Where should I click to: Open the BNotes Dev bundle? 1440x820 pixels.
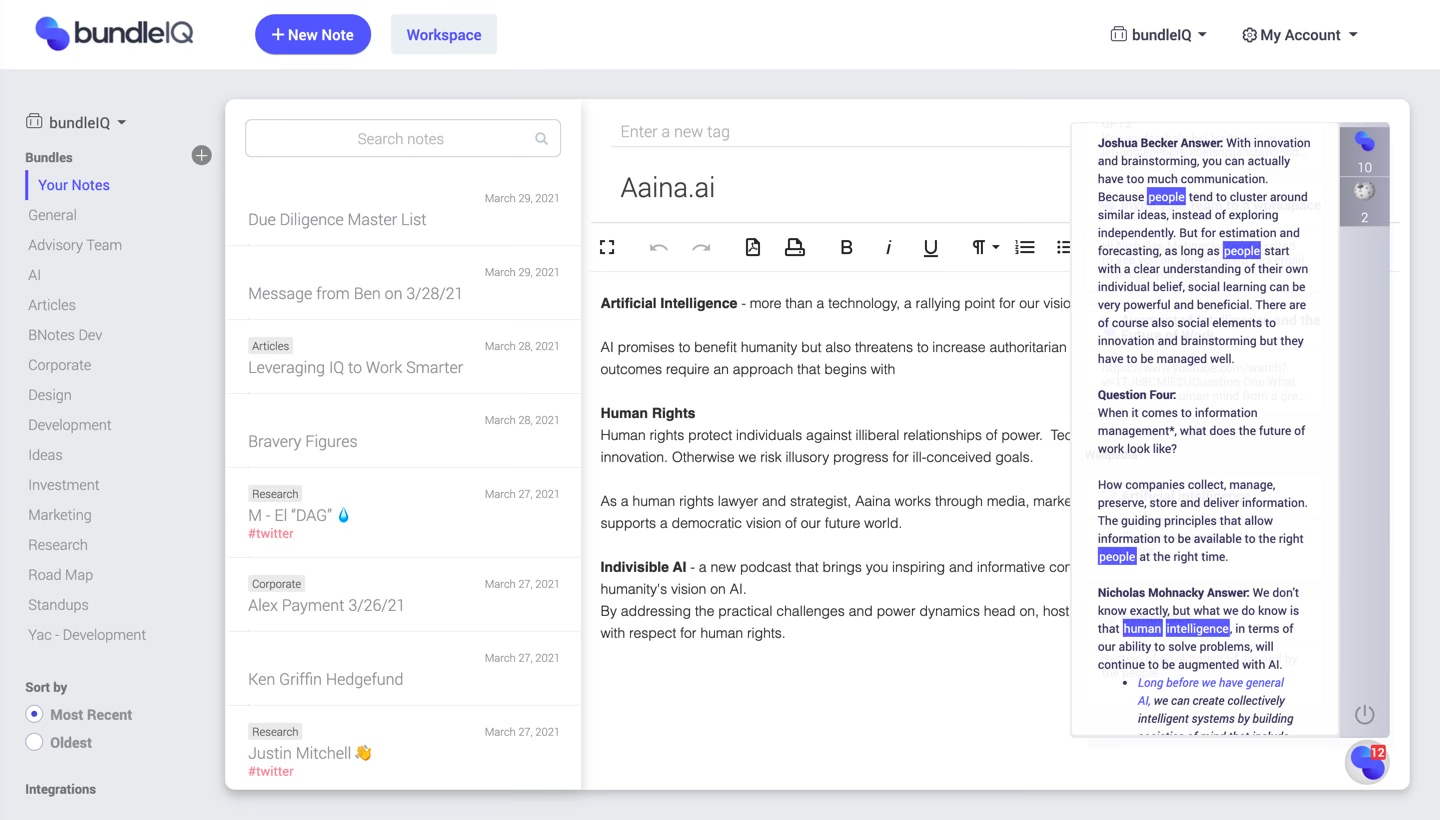[x=65, y=335]
